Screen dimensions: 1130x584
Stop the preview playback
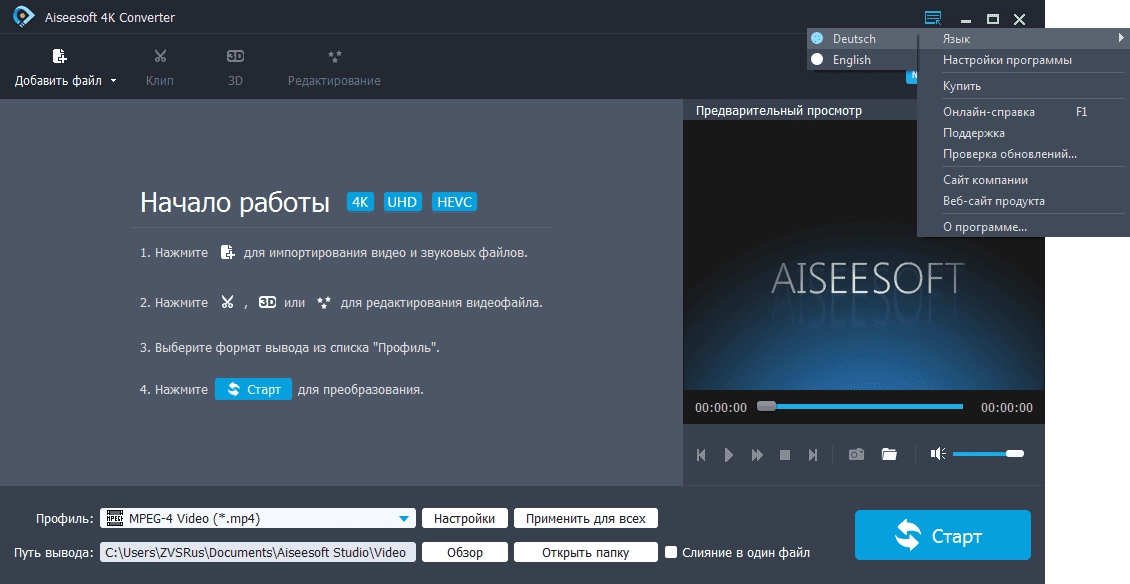pos(785,455)
